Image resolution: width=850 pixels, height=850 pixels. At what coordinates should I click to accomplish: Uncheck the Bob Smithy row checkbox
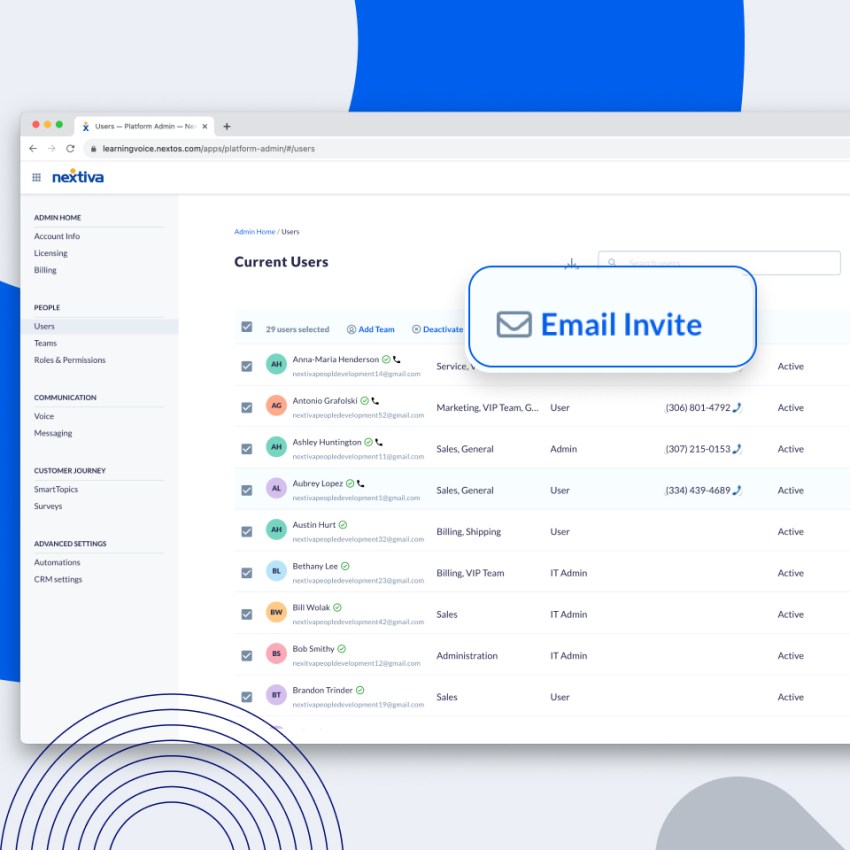coord(247,655)
